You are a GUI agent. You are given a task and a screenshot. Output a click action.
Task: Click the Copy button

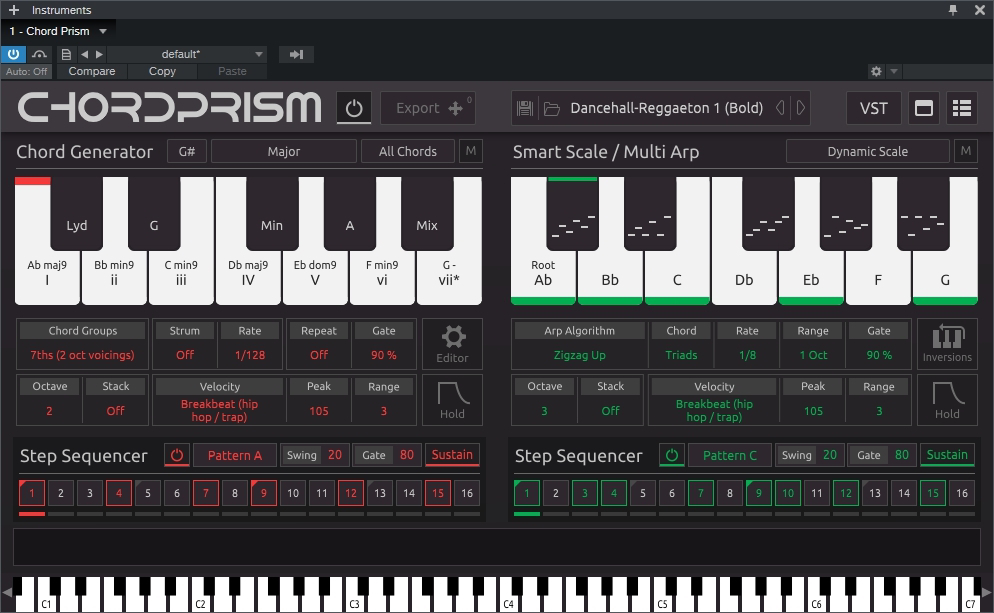point(162,72)
